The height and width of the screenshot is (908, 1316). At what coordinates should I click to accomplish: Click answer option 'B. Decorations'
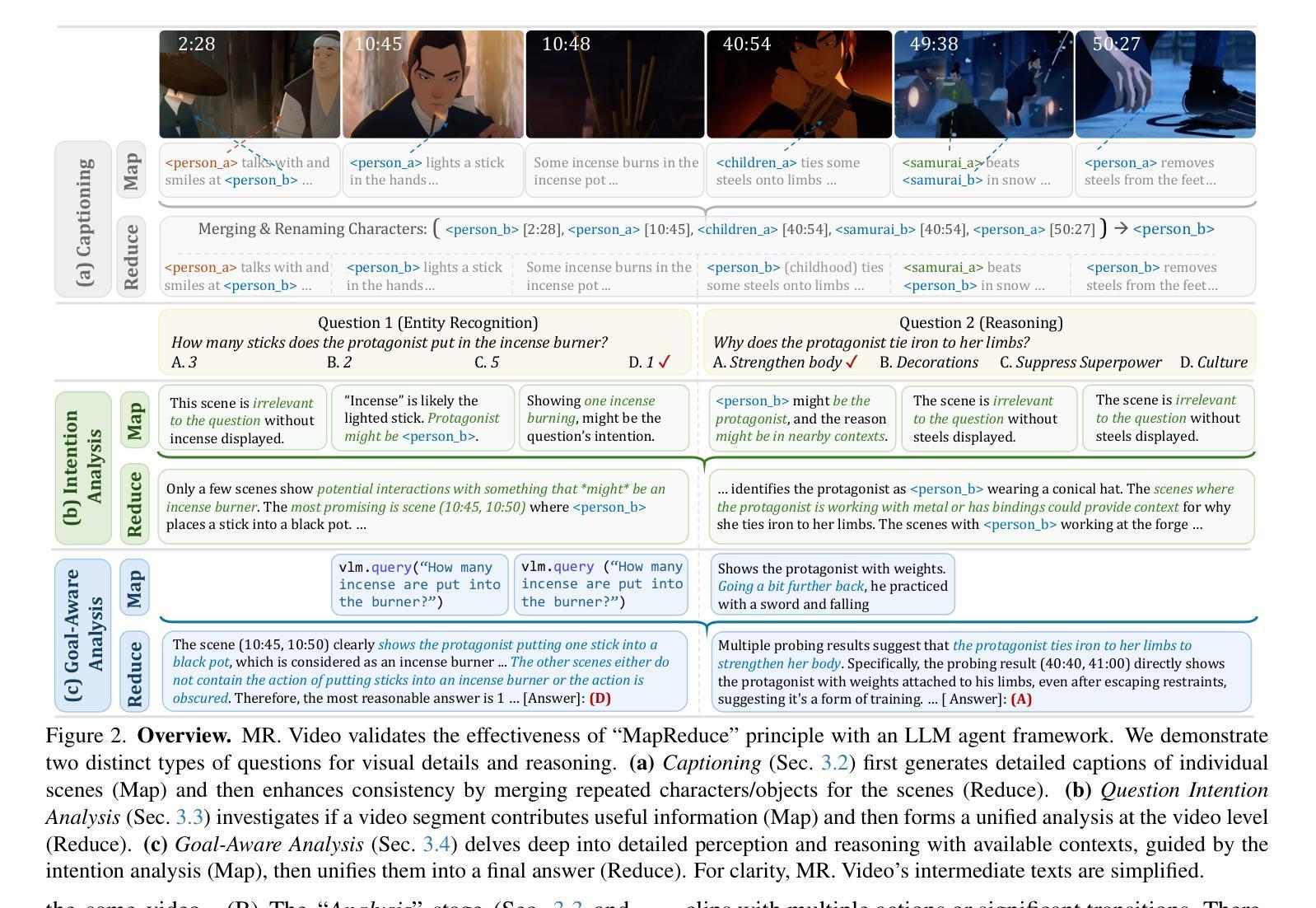point(929,362)
